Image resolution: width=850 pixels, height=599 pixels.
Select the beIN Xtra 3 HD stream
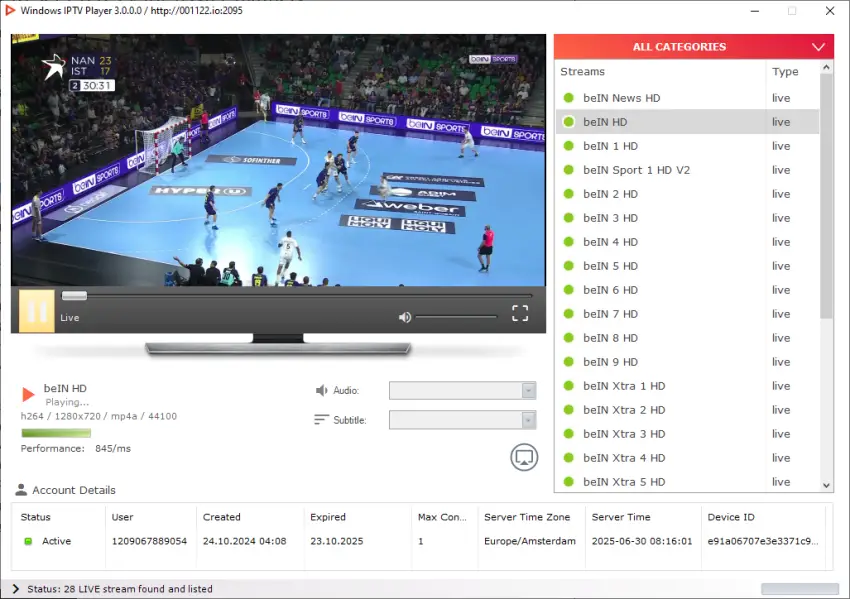tap(687, 434)
